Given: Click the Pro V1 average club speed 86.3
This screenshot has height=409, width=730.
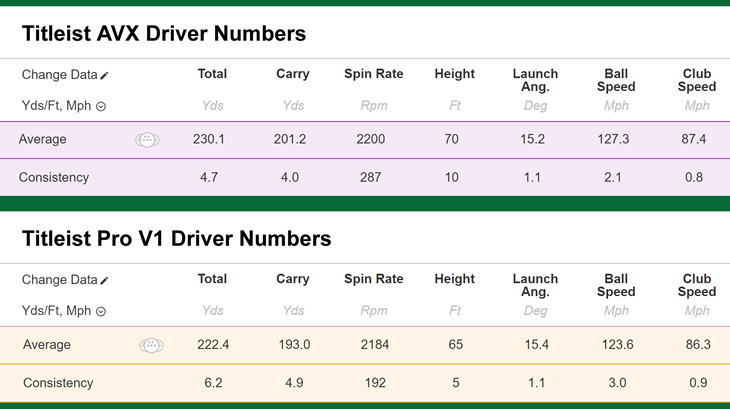Looking at the screenshot, I should [698, 345].
